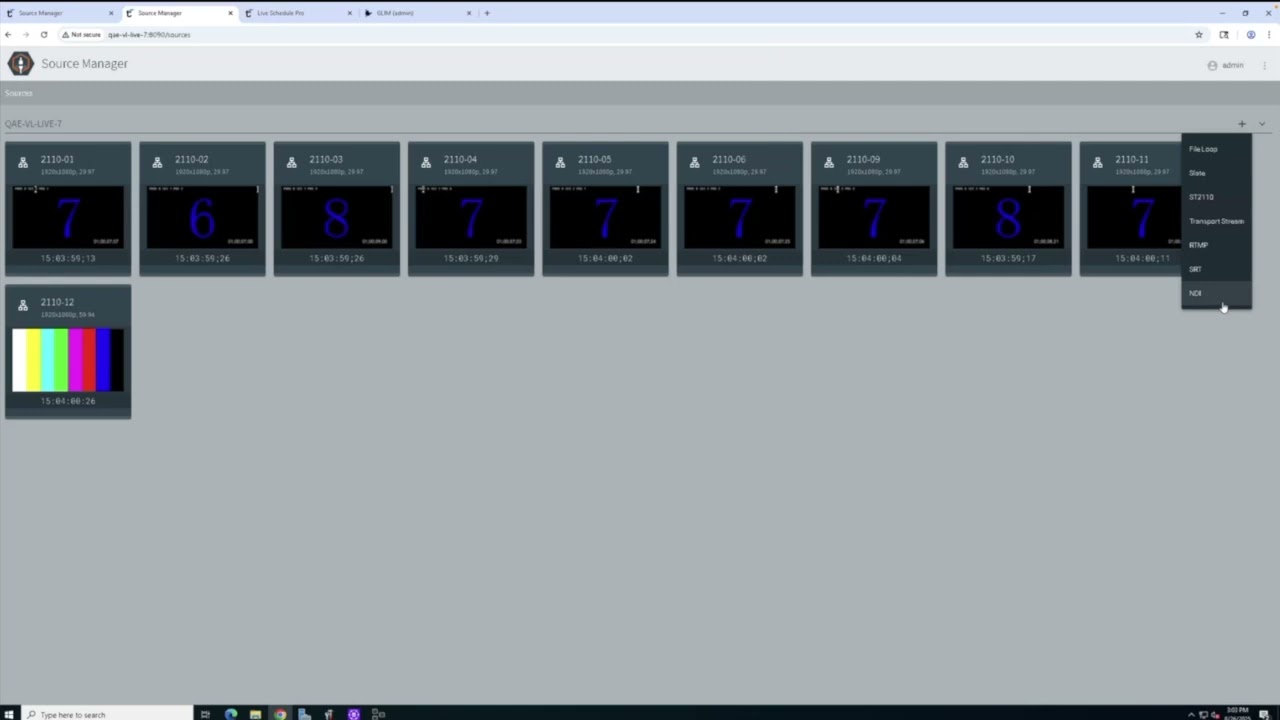The image size is (1280, 720).
Task: Open the three-dot menu beside admin
Action: pos(1264,65)
